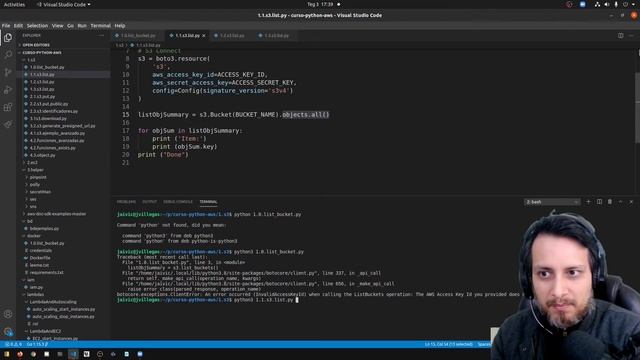Click the Kill Terminal trash icon
The width and height of the screenshot is (640, 360).
(610, 202)
